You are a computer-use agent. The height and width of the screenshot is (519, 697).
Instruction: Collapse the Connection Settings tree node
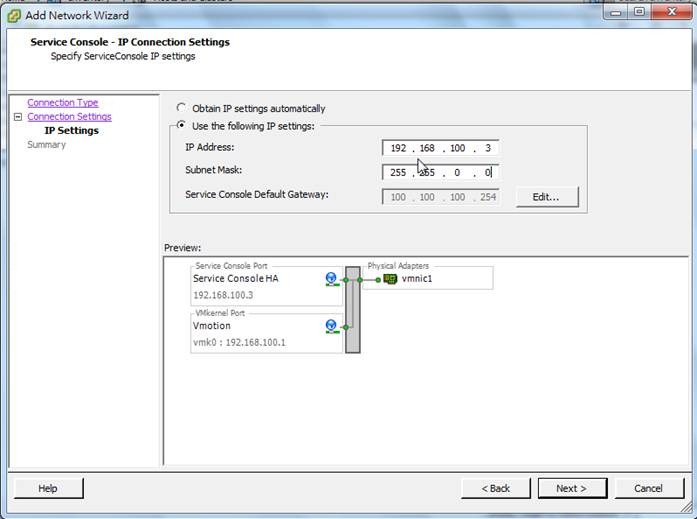18,117
